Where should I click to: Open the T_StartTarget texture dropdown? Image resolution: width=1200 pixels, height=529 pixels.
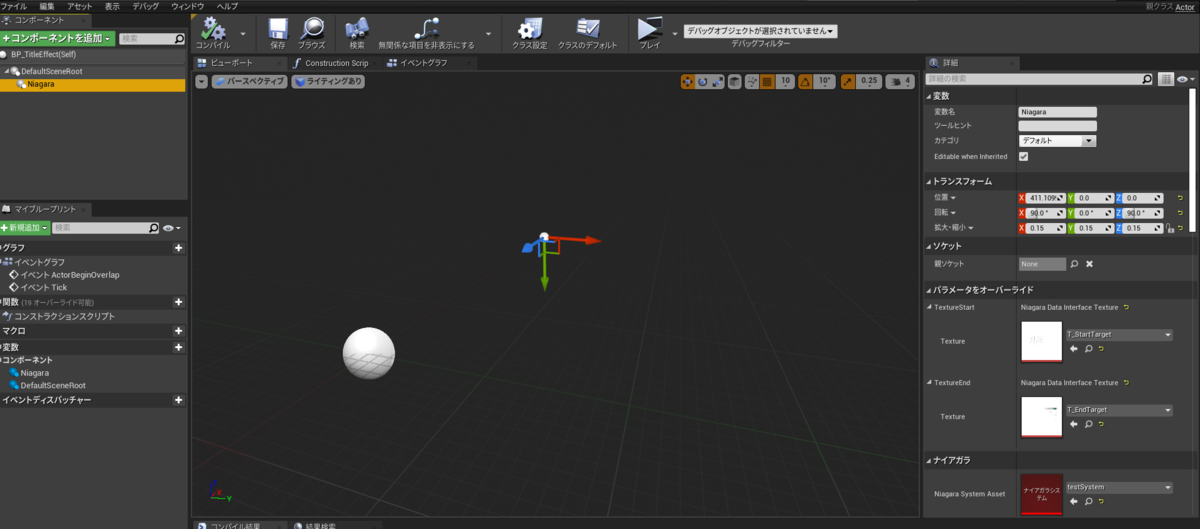pyautogui.click(x=1118, y=334)
